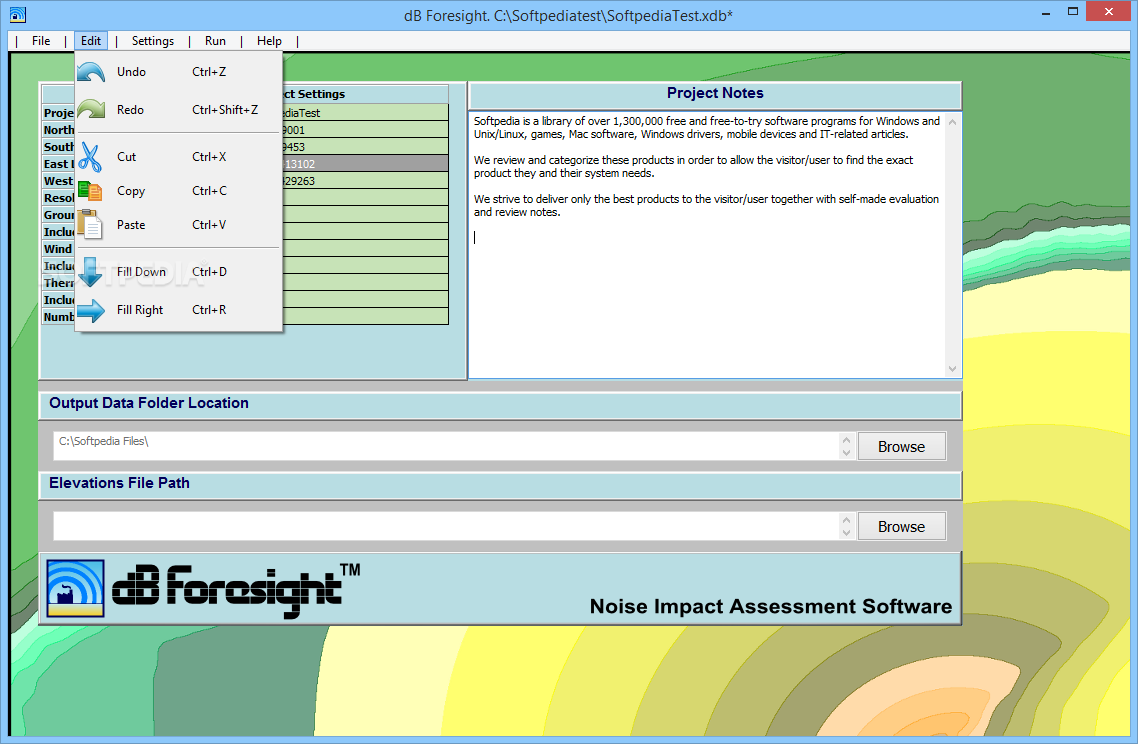
Task: Open the File menu
Action: [41, 41]
